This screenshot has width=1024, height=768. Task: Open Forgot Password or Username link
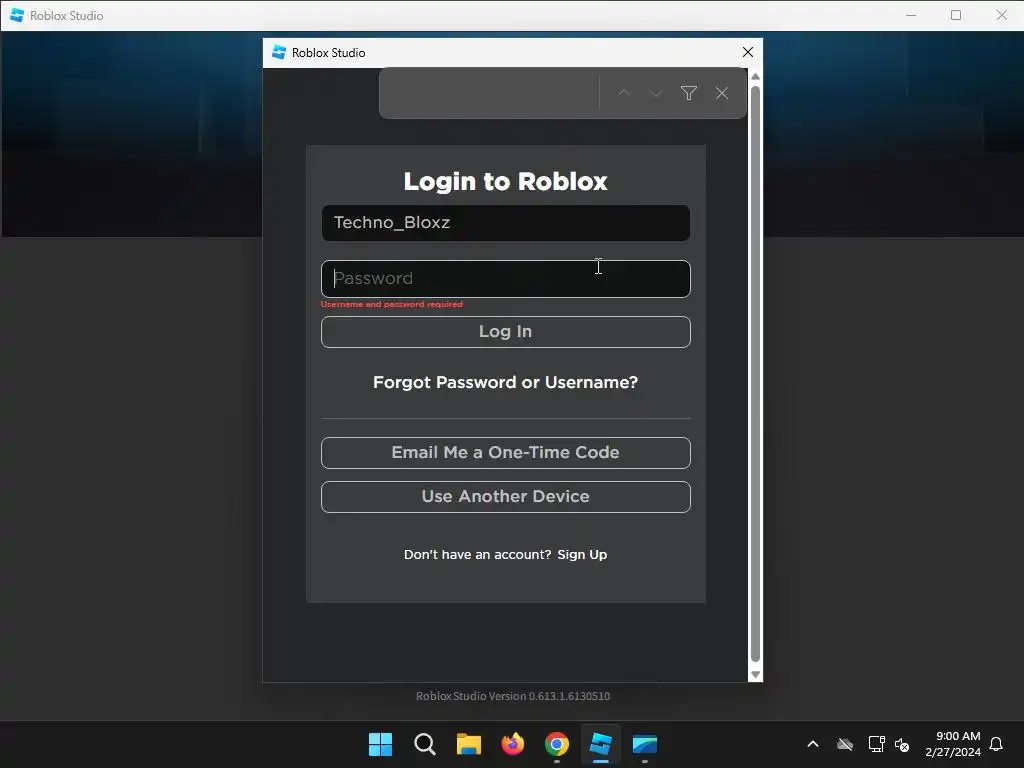(505, 382)
